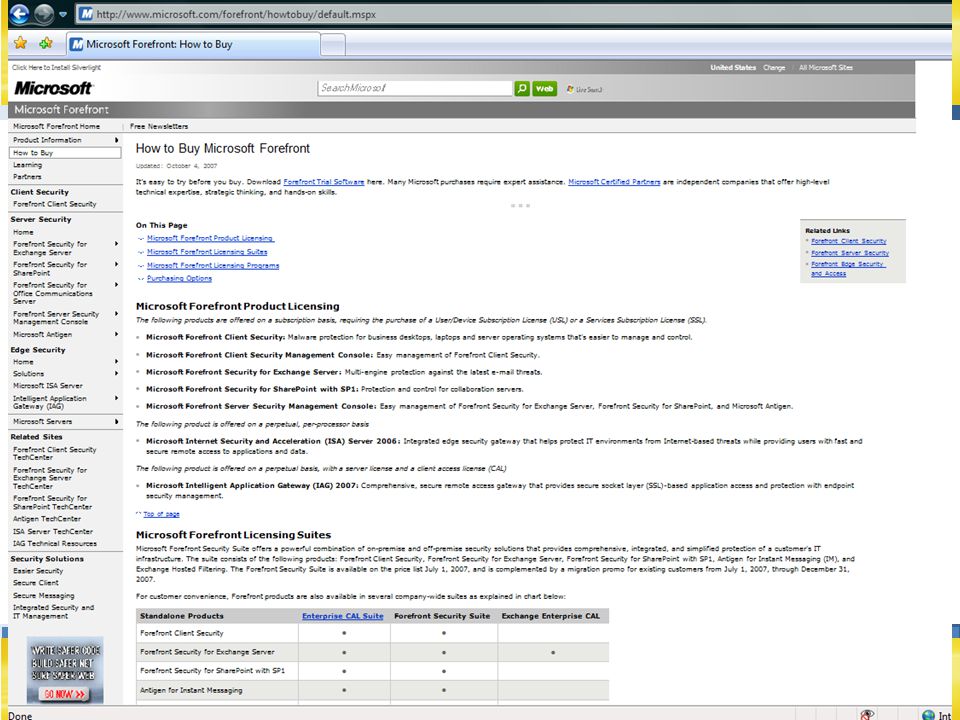
Task: Expand Forefront Security for Office Communications arrow
Action: point(116,285)
